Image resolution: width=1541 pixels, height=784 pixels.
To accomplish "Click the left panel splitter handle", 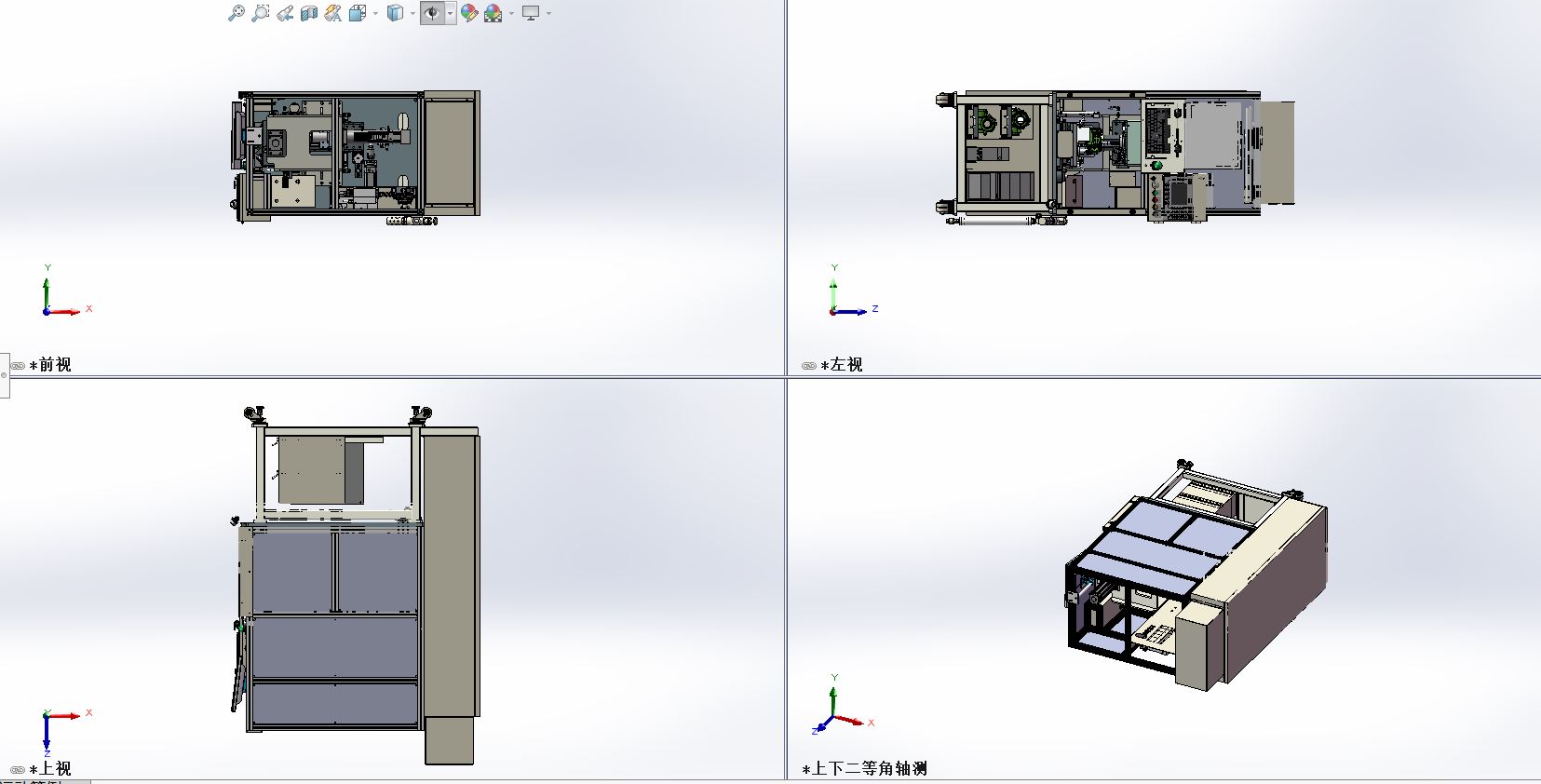I will (4, 375).
